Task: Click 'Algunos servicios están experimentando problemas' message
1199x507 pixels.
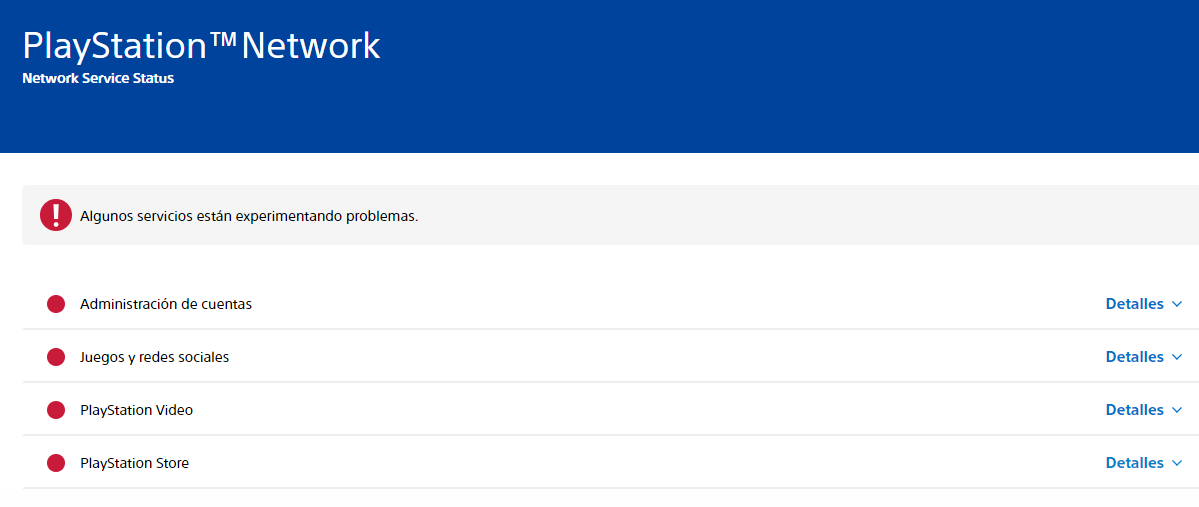Action: [x=249, y=216]
